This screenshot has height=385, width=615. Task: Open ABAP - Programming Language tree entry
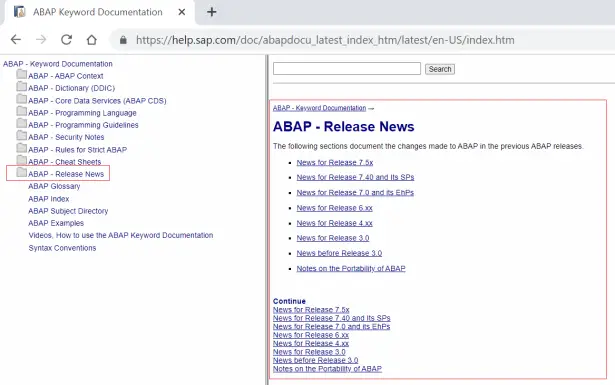click(82, 113)
